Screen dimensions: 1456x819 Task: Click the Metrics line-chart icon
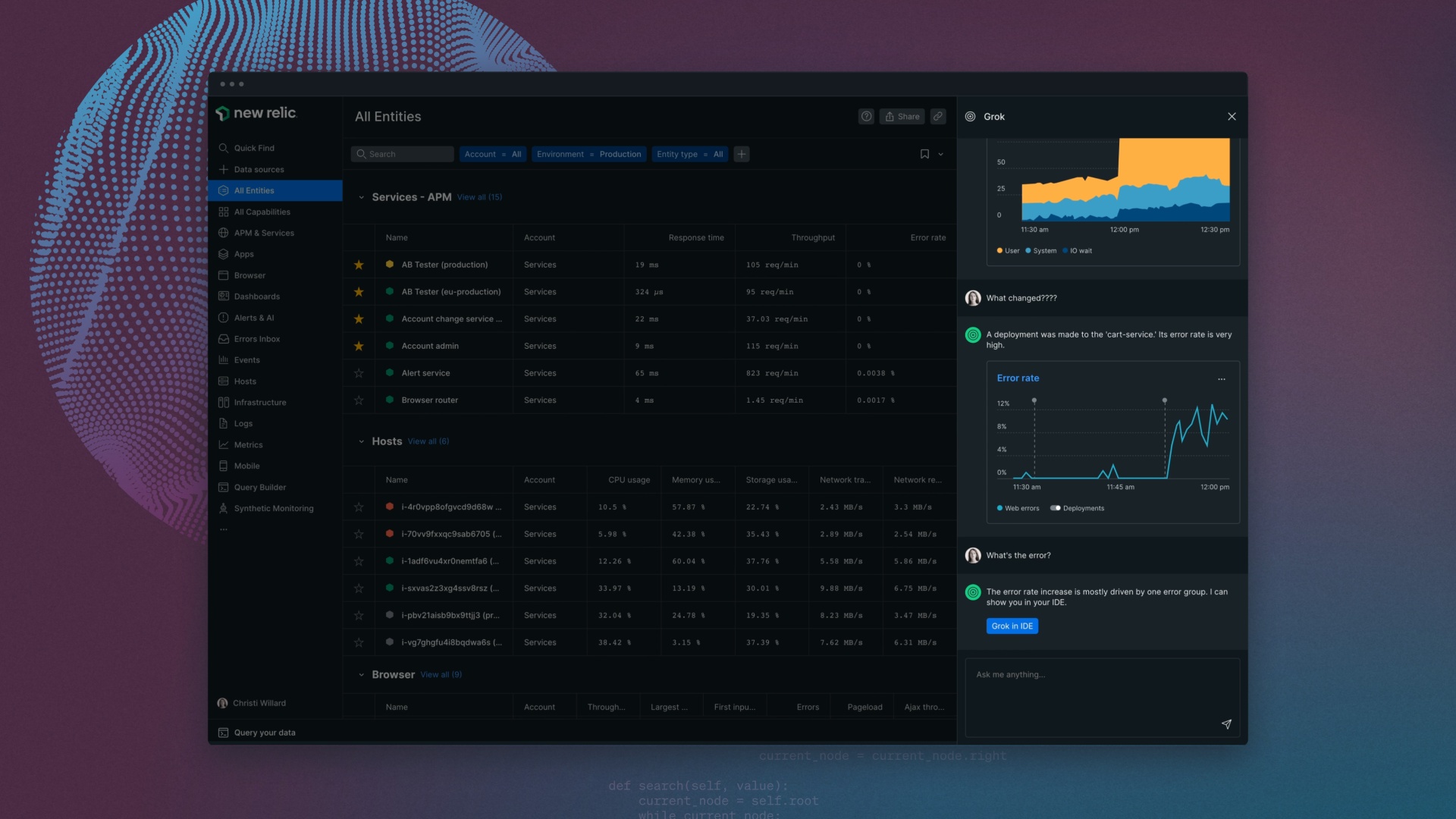coord(223,445)
